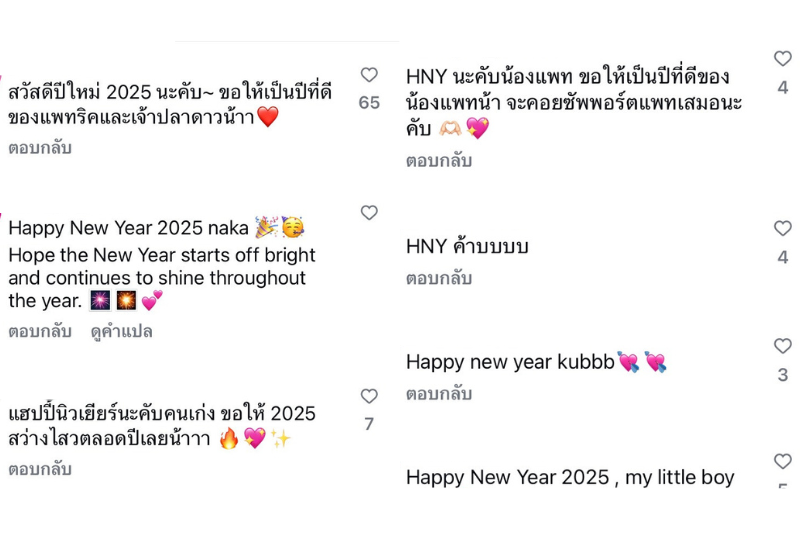This screenshot has height=546, width=800.
Task: Like the 'Happy new year kubbb' comment
Action: 782,346
